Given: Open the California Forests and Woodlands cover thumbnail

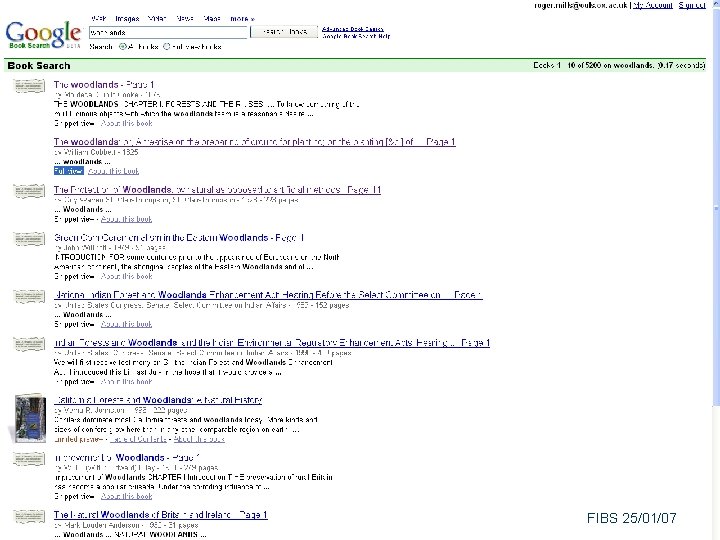Looking at the screenshot, I should 28,417.
